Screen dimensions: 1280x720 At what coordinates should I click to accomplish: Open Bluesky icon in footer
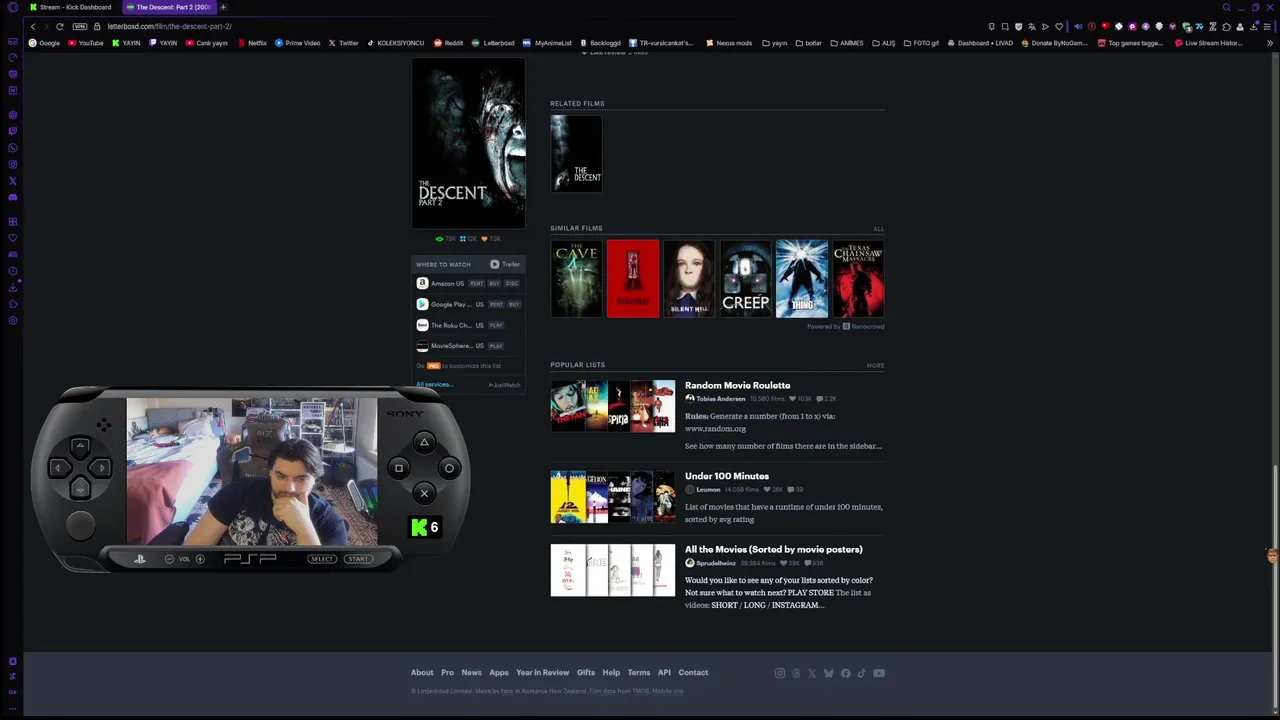coord(828,673)
